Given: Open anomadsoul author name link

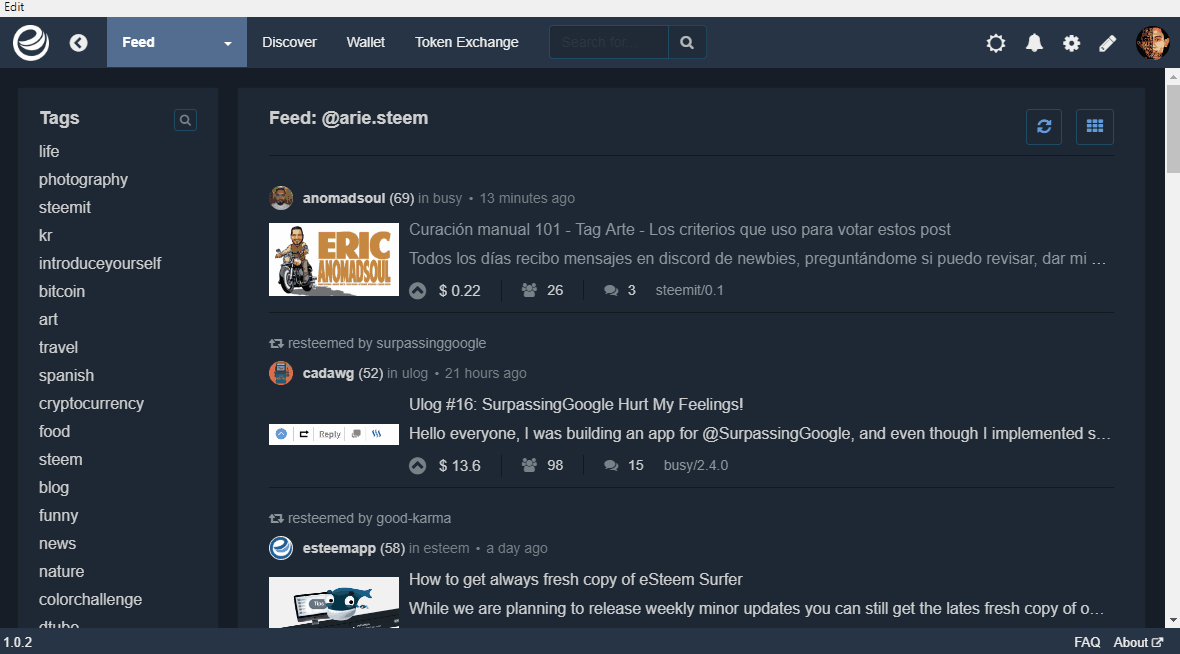Looking at the screenshot, I should click(x=344, y=198).
